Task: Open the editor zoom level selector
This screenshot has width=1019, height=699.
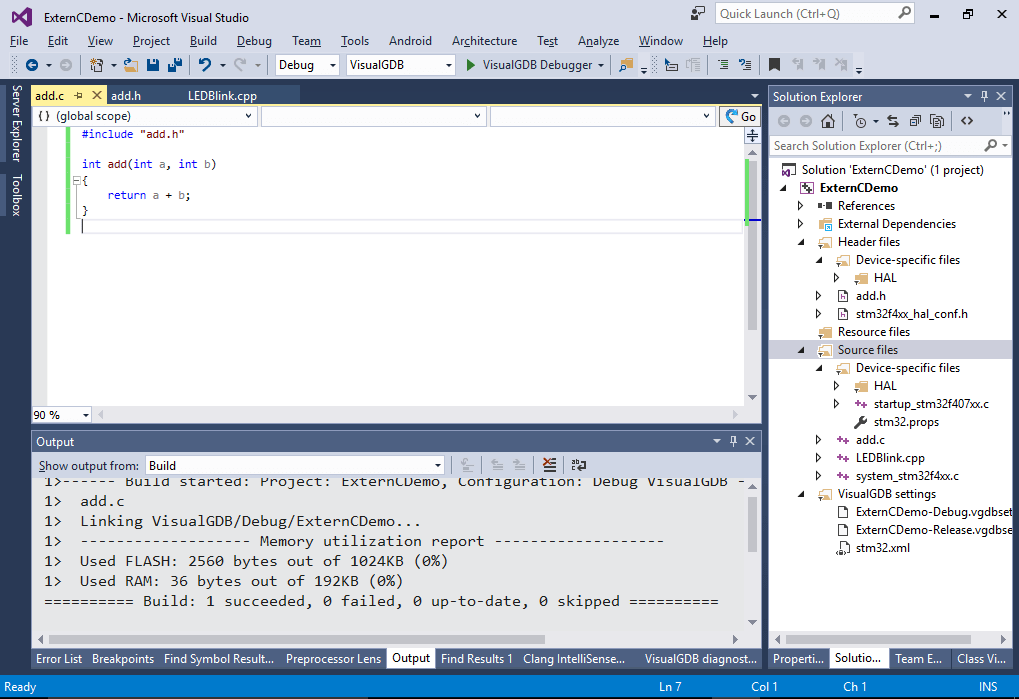Action: pyautogui.click(x=59, y=414)
